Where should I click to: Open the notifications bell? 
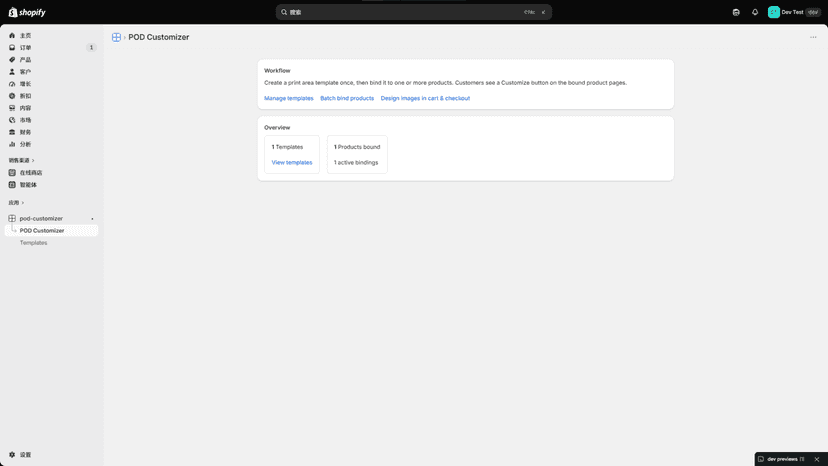tap(755, 12)
